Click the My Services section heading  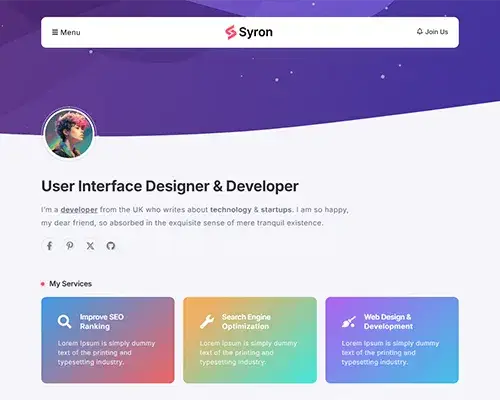pos(70,284)
